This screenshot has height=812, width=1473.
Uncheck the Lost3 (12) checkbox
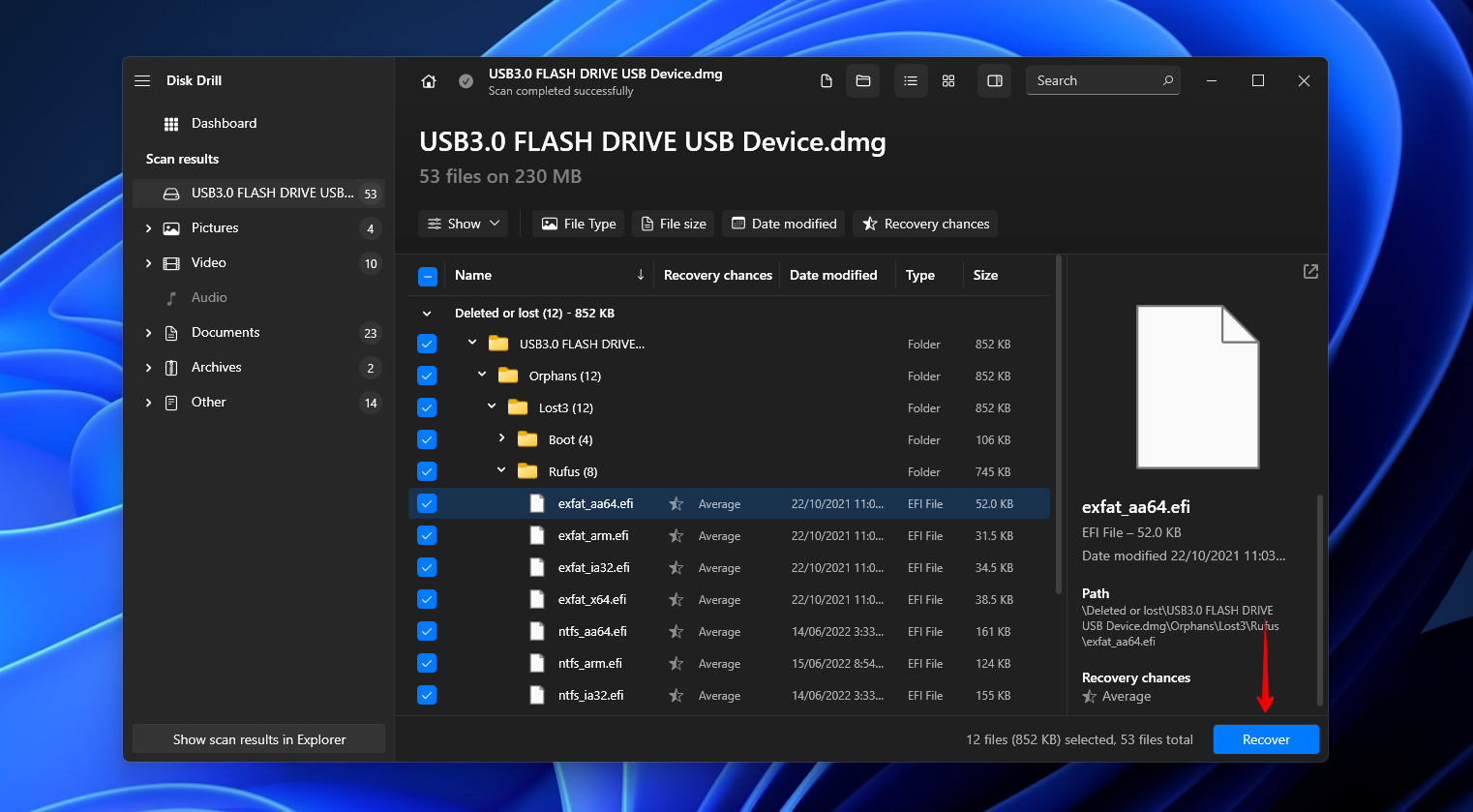pos(427,407)
